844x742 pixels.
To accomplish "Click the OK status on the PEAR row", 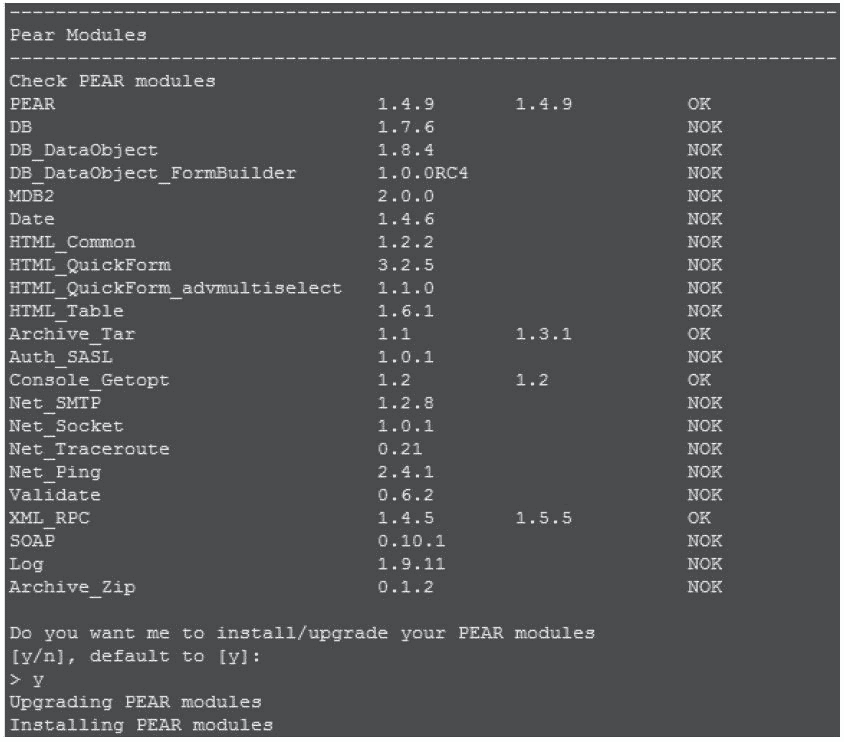I will (699, 104).
